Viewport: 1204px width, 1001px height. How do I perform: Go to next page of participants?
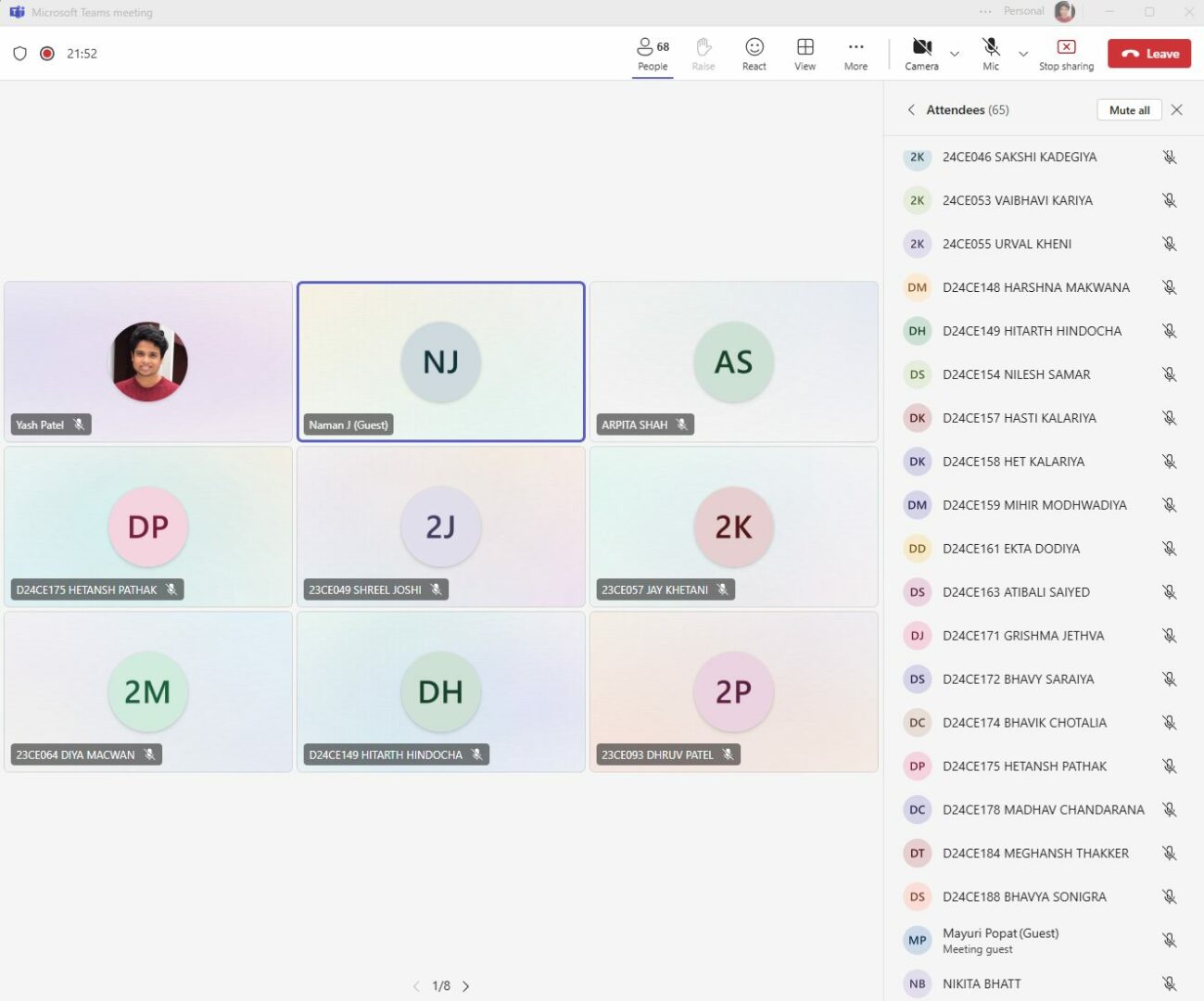466,986
